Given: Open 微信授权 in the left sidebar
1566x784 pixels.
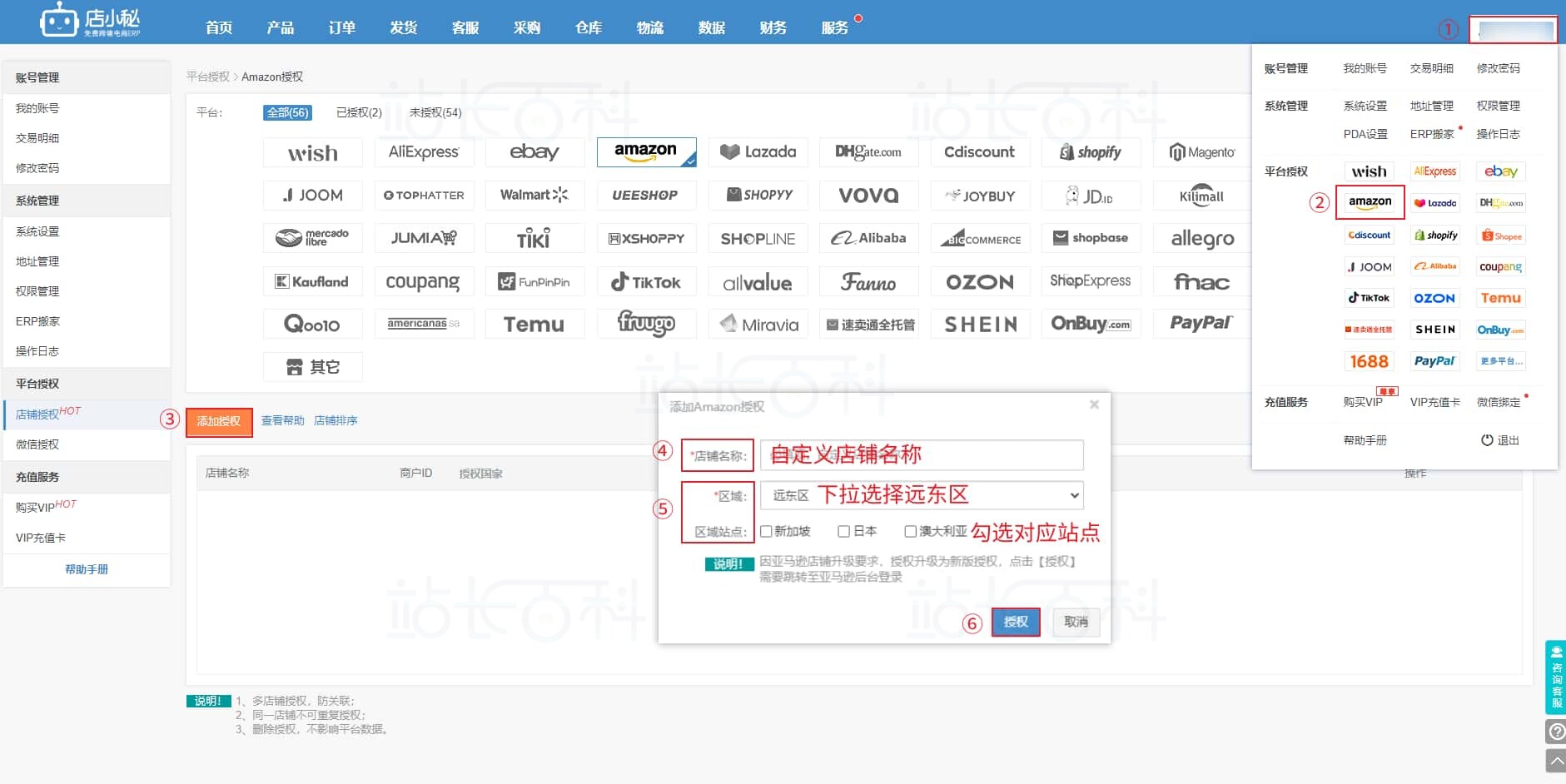Looking at the screenshot, I should [87, 444].
